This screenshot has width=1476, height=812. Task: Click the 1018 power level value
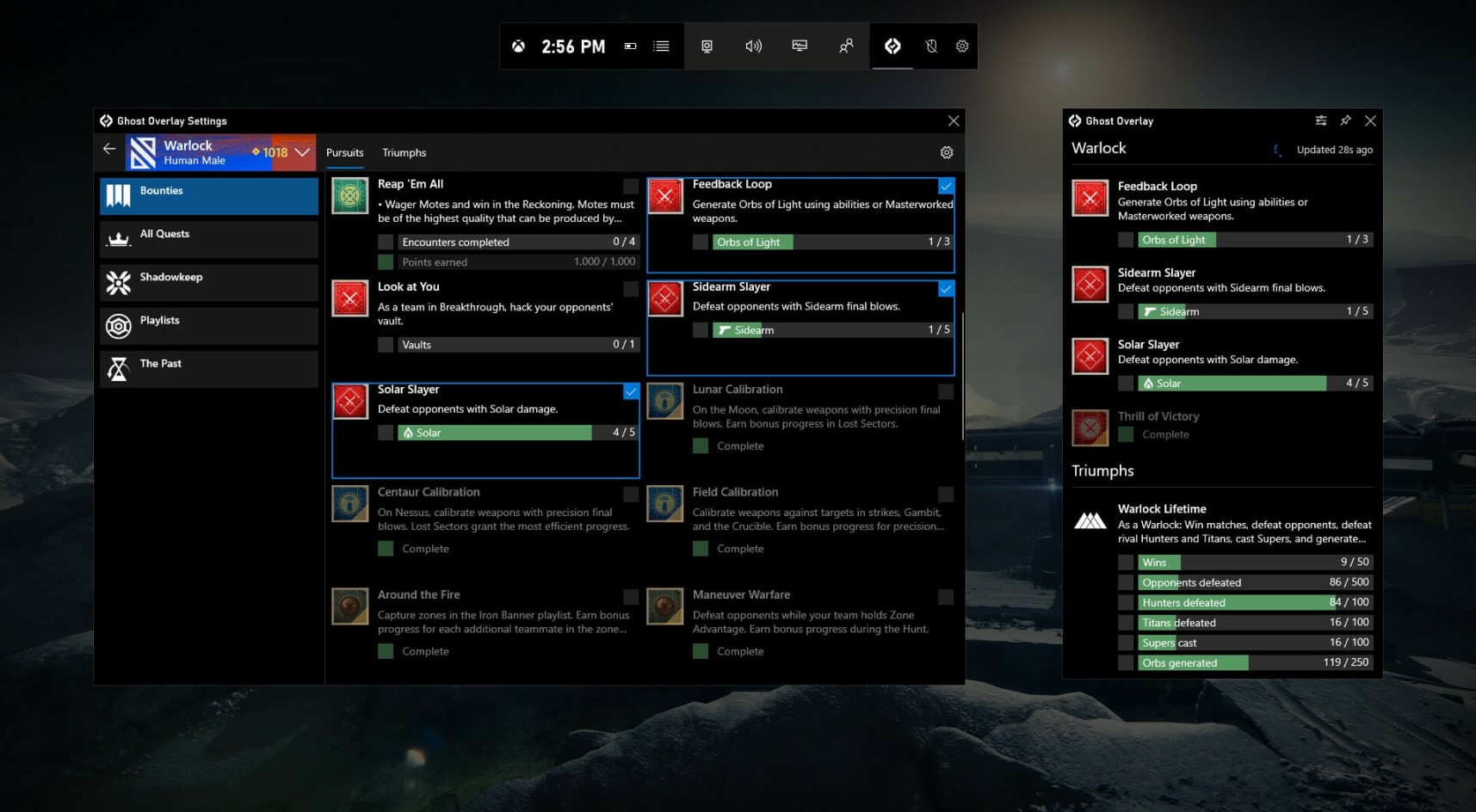click(x=275, y=152)
